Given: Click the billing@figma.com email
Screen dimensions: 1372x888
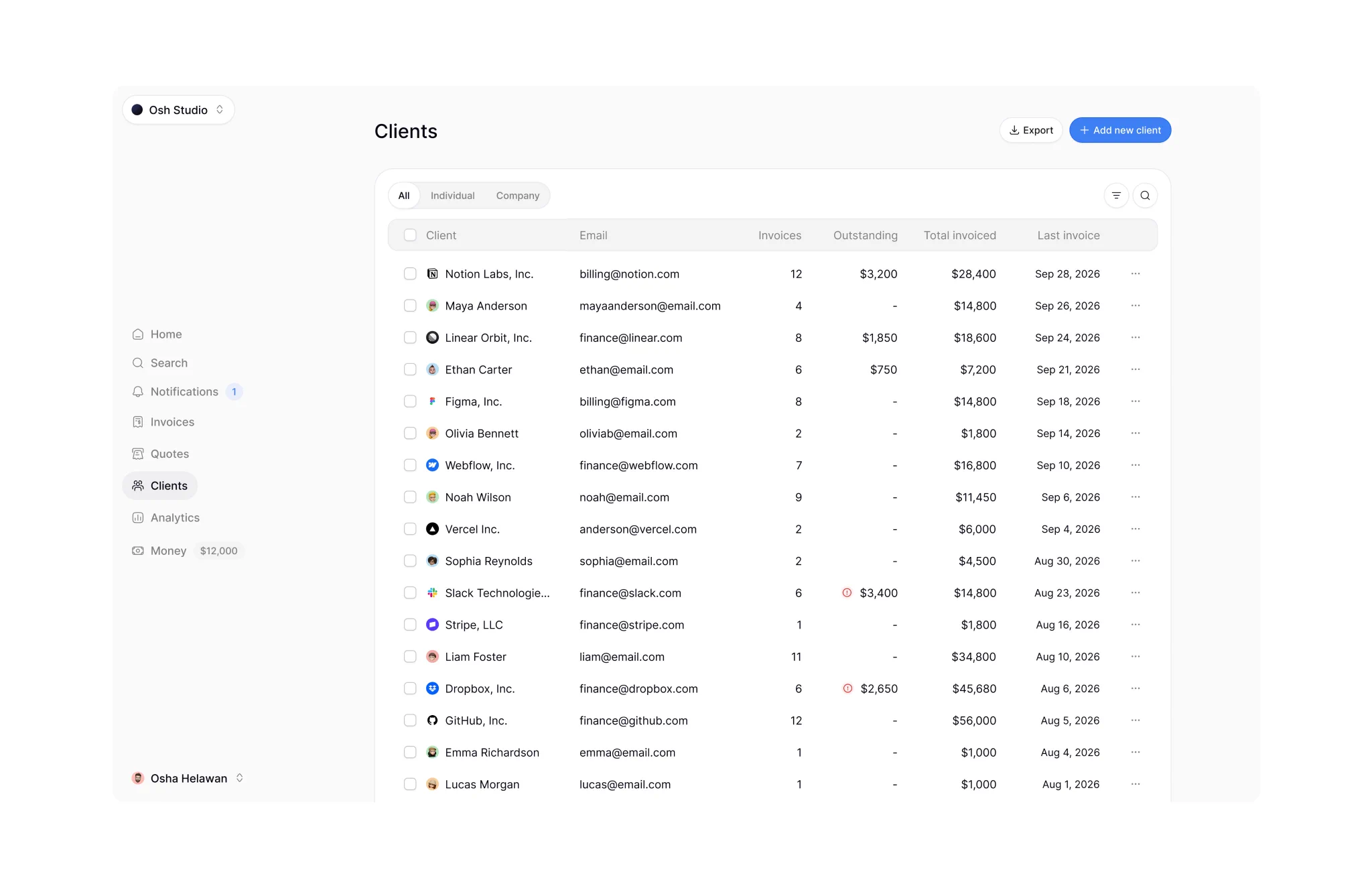Looking at the screenshot, I should 627,401.
